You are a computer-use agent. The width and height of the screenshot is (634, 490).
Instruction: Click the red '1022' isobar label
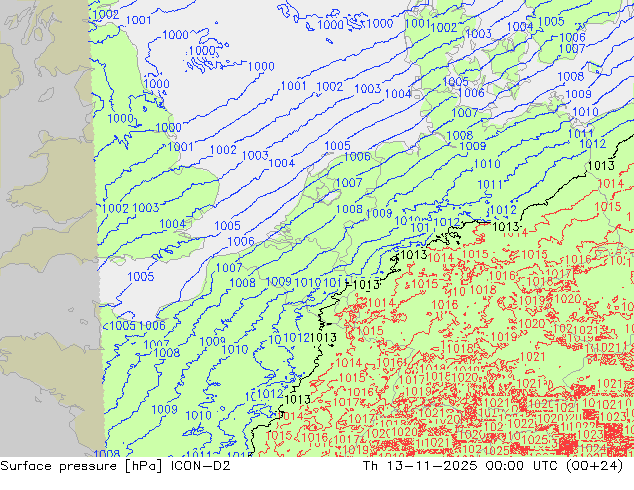[x=521, y=423]
